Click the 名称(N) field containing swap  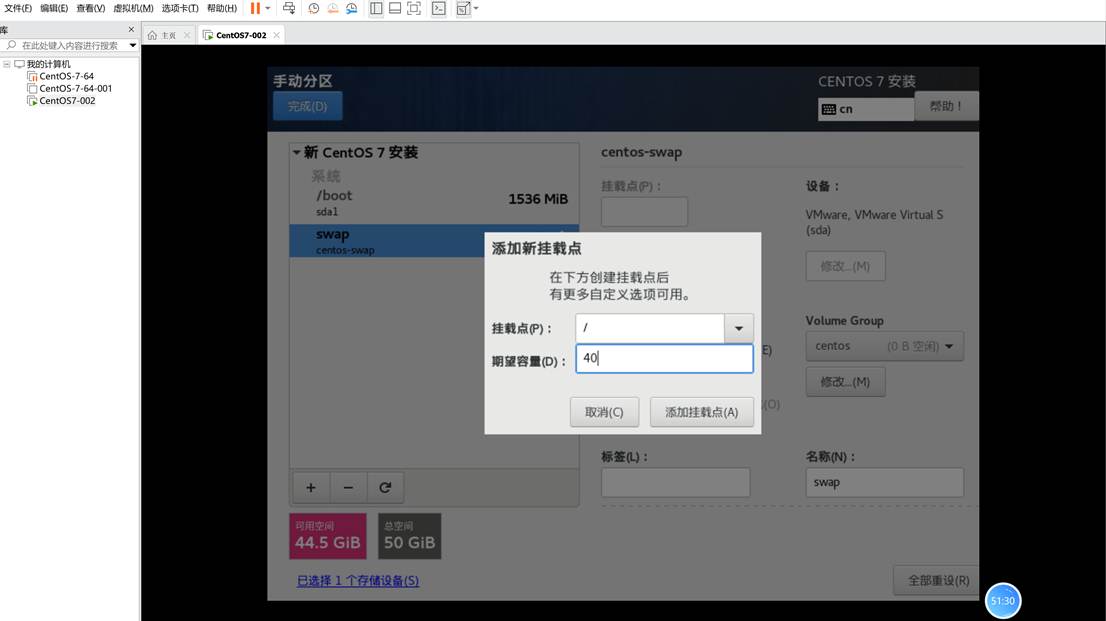click(x=885, y=483)
